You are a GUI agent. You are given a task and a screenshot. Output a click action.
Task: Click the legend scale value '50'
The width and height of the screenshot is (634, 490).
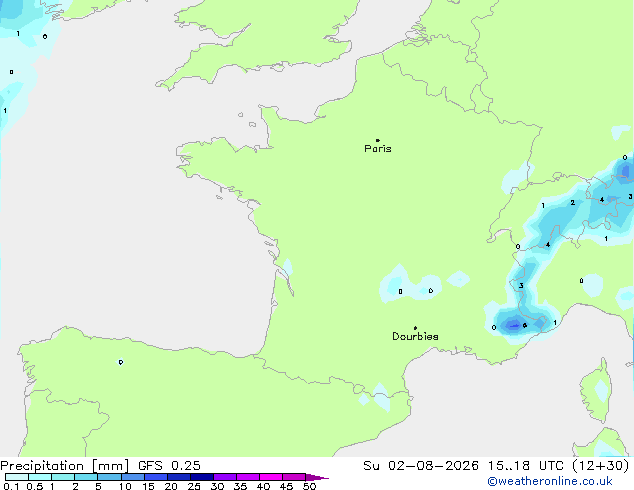pos(309,486)
